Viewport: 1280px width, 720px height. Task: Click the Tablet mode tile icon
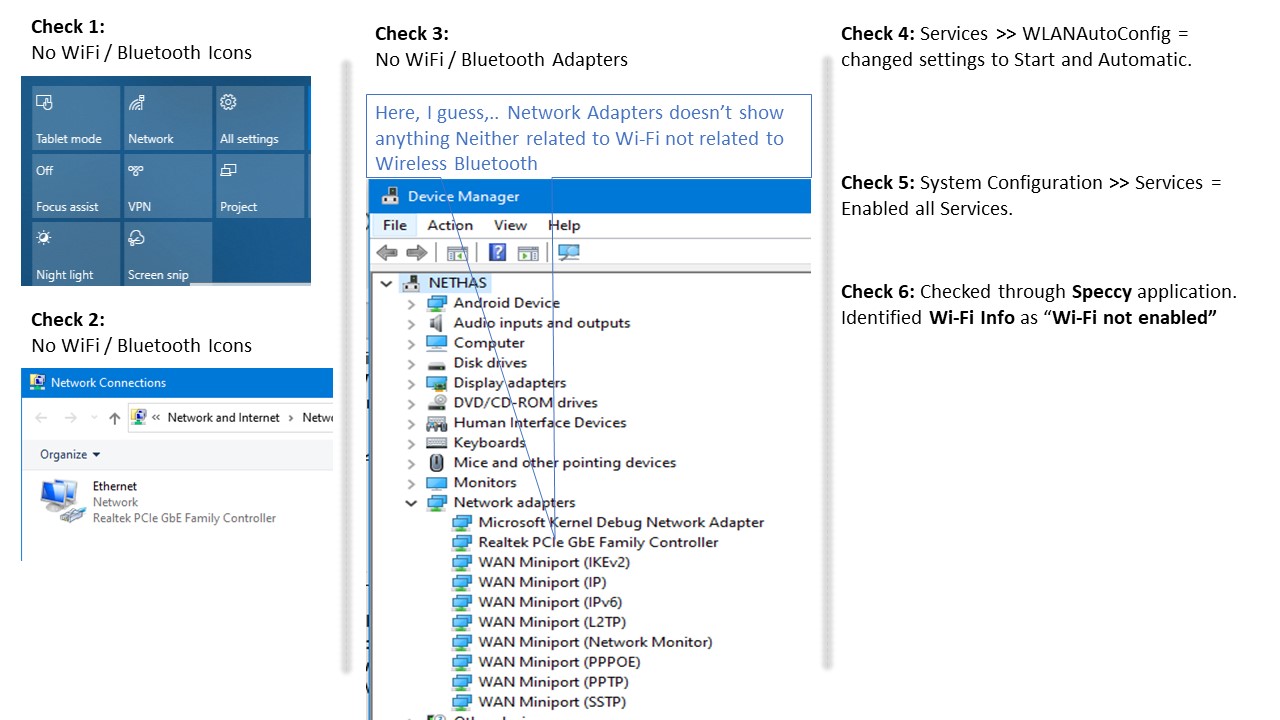click(x=44, y=102)
